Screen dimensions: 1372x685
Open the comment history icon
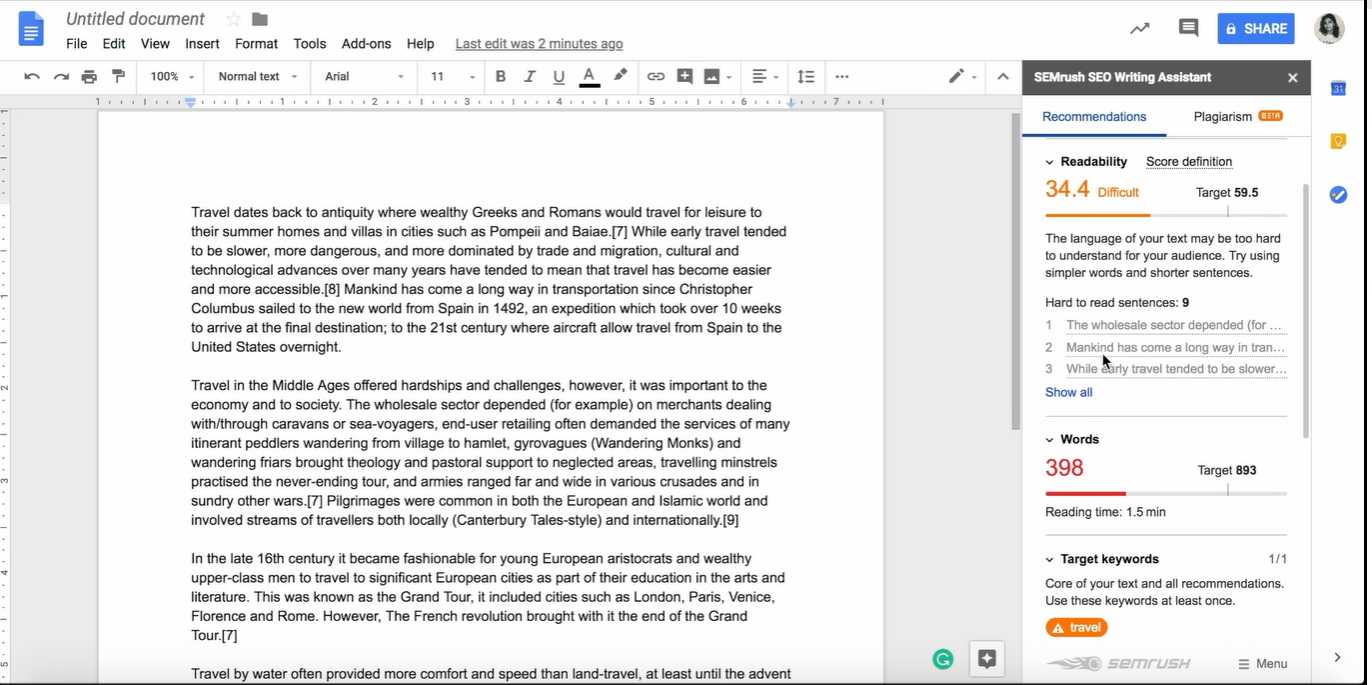click(1188, 28)
